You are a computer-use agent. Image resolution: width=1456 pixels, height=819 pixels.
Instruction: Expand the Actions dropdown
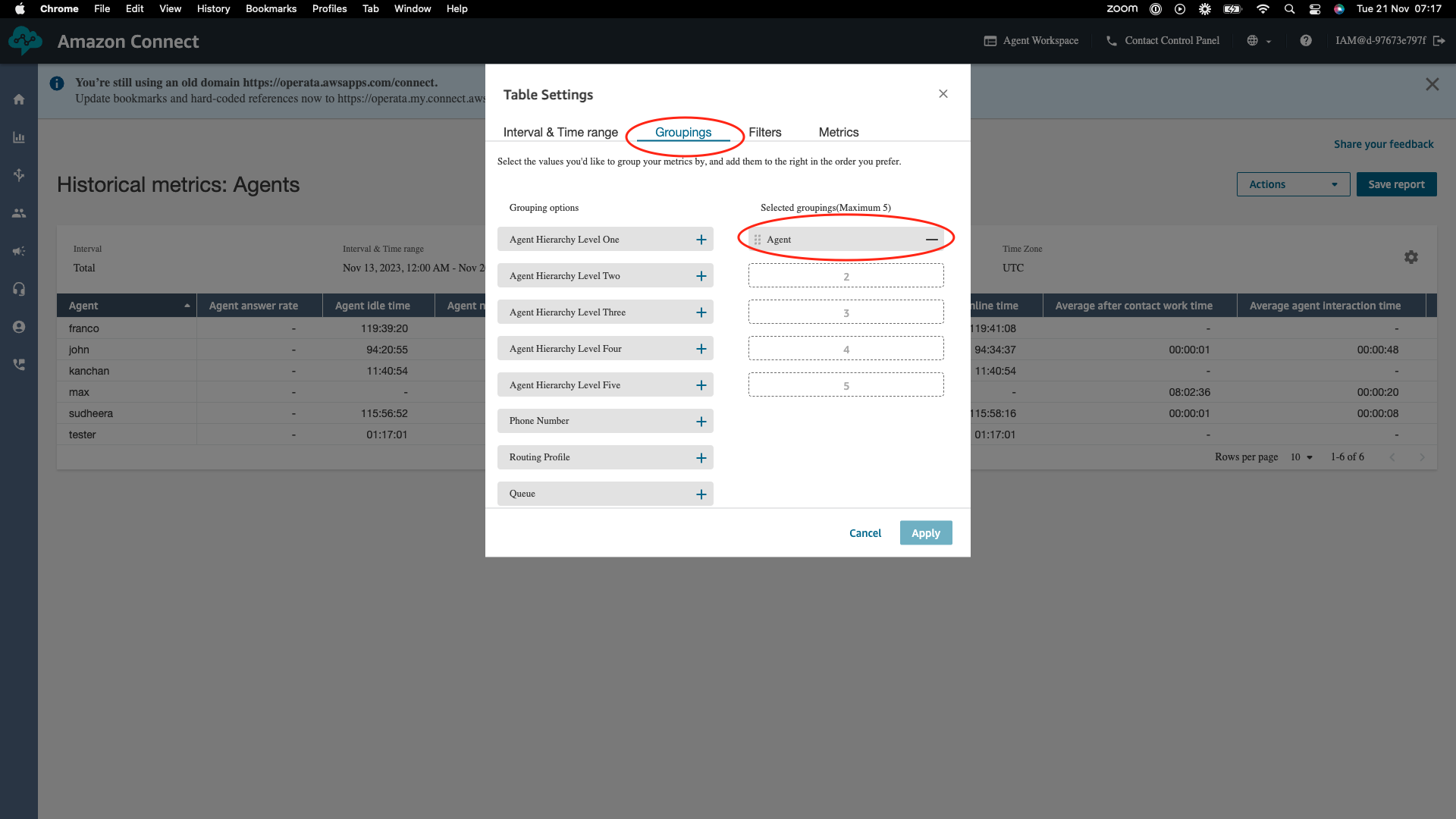(1293, 184)
